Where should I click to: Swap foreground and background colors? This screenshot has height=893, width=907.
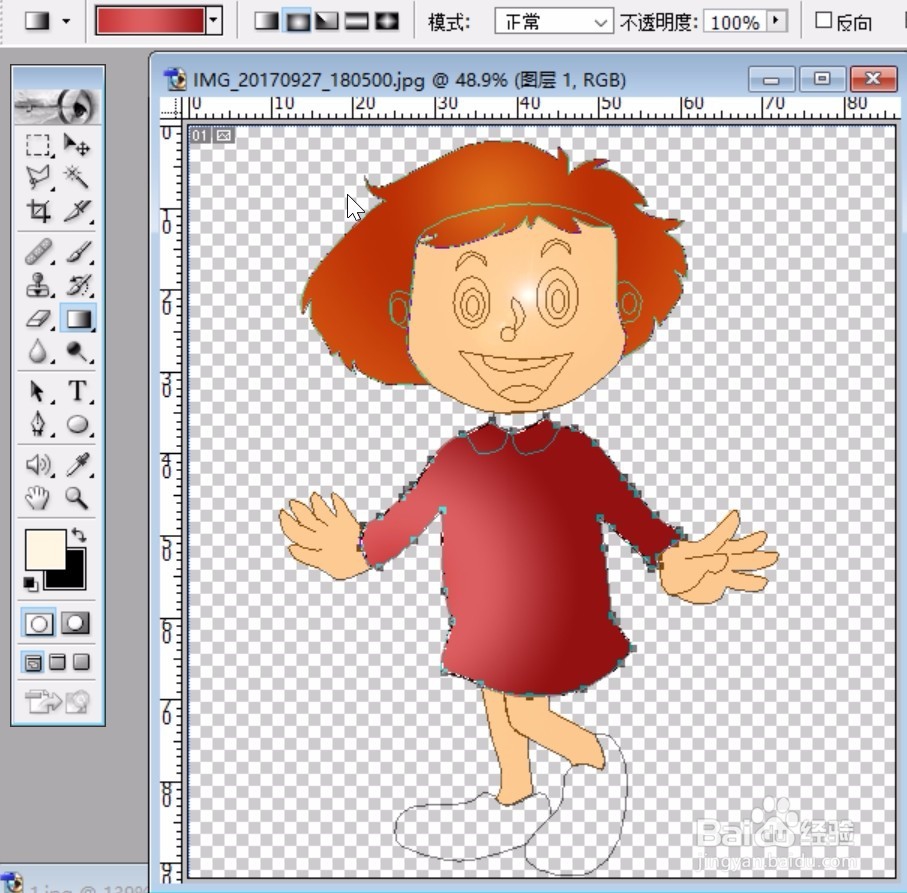pyautogui.click(x=79, y=535)
